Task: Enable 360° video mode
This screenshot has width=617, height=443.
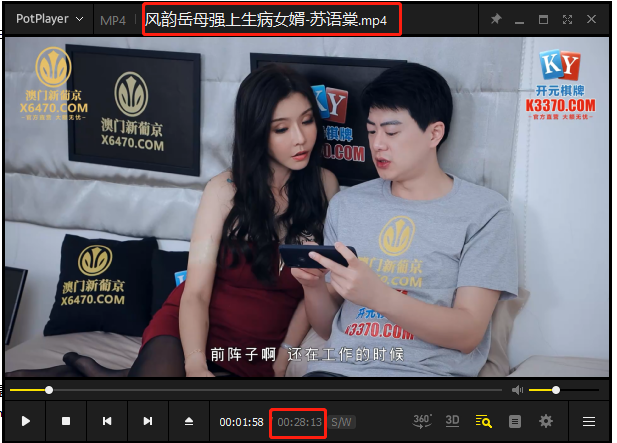Action: tap(422, 421)
